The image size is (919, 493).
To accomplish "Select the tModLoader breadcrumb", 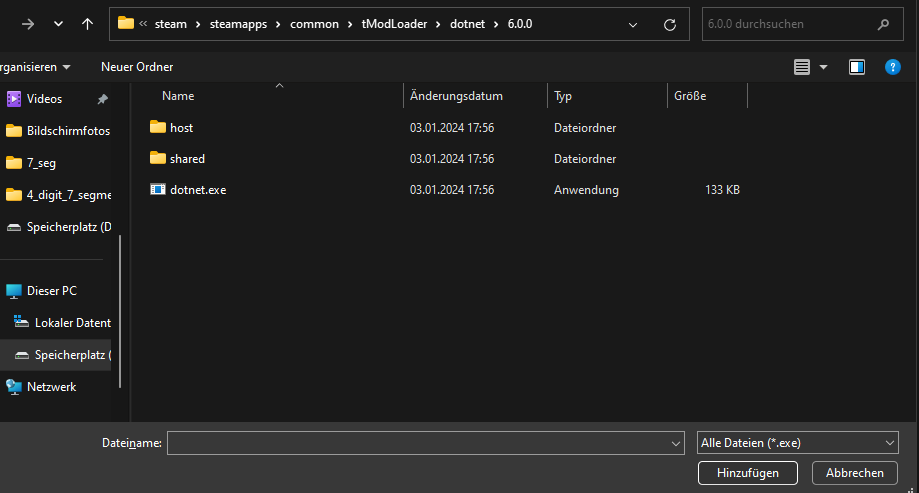I will coord(394,24).
